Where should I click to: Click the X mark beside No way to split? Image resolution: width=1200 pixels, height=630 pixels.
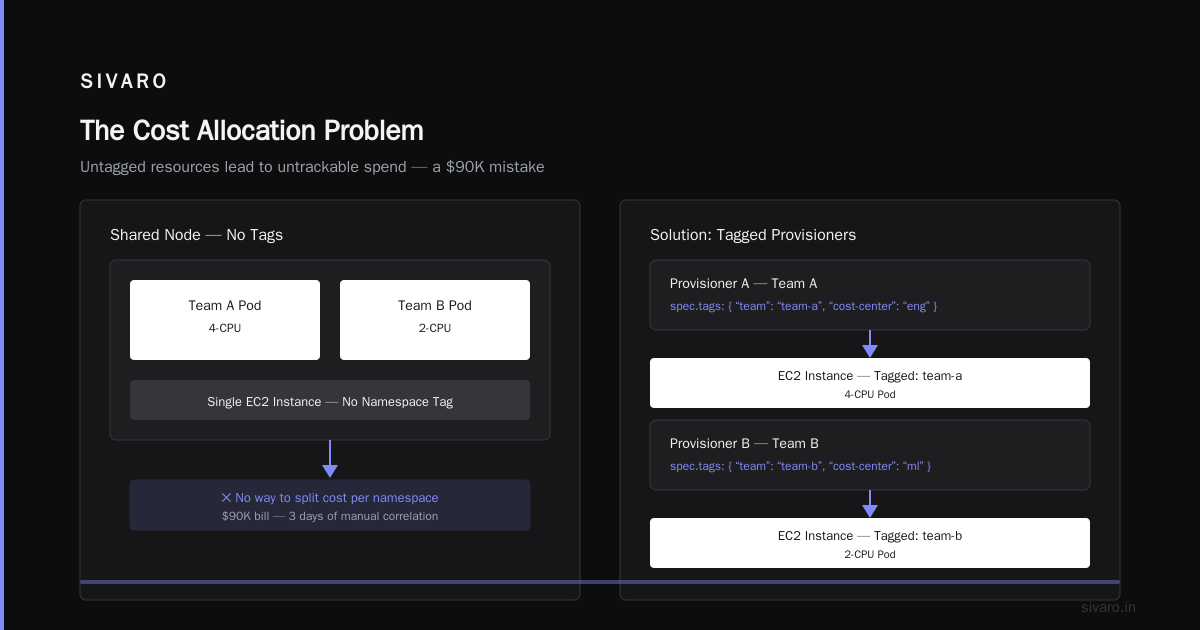[226, 498]
